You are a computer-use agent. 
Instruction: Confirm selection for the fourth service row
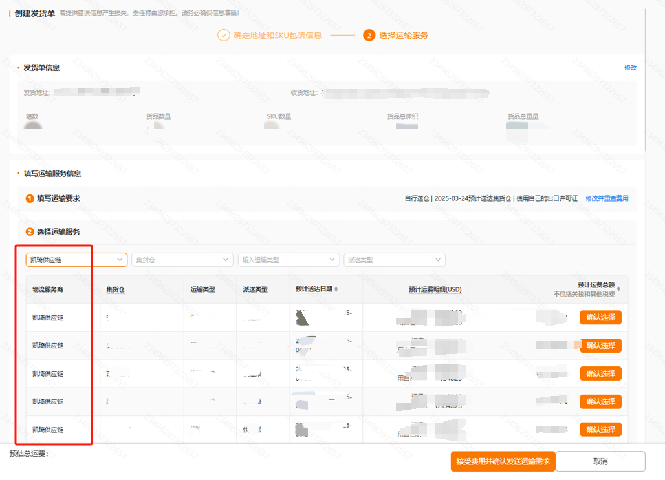click(x=601, y=402)
